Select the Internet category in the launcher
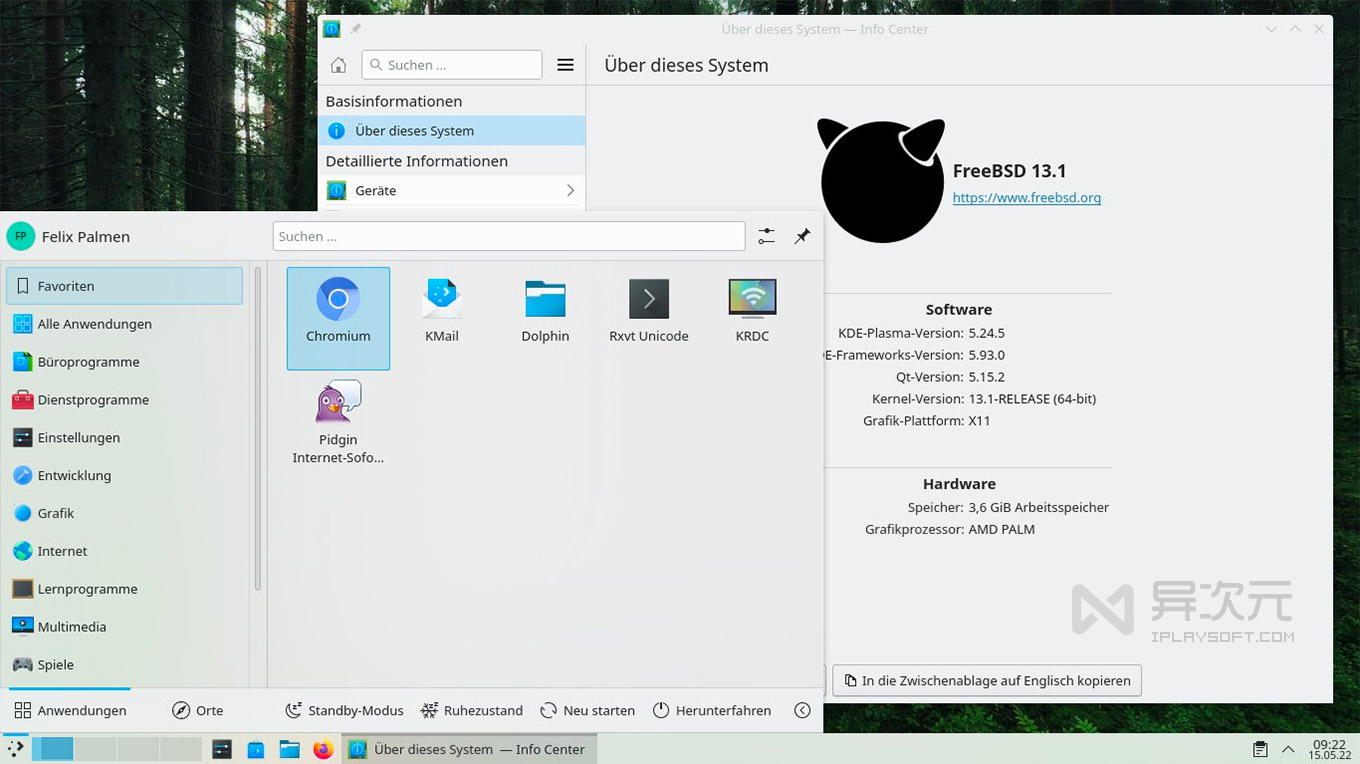The image size is (1360, 764). tap(125, 551)
